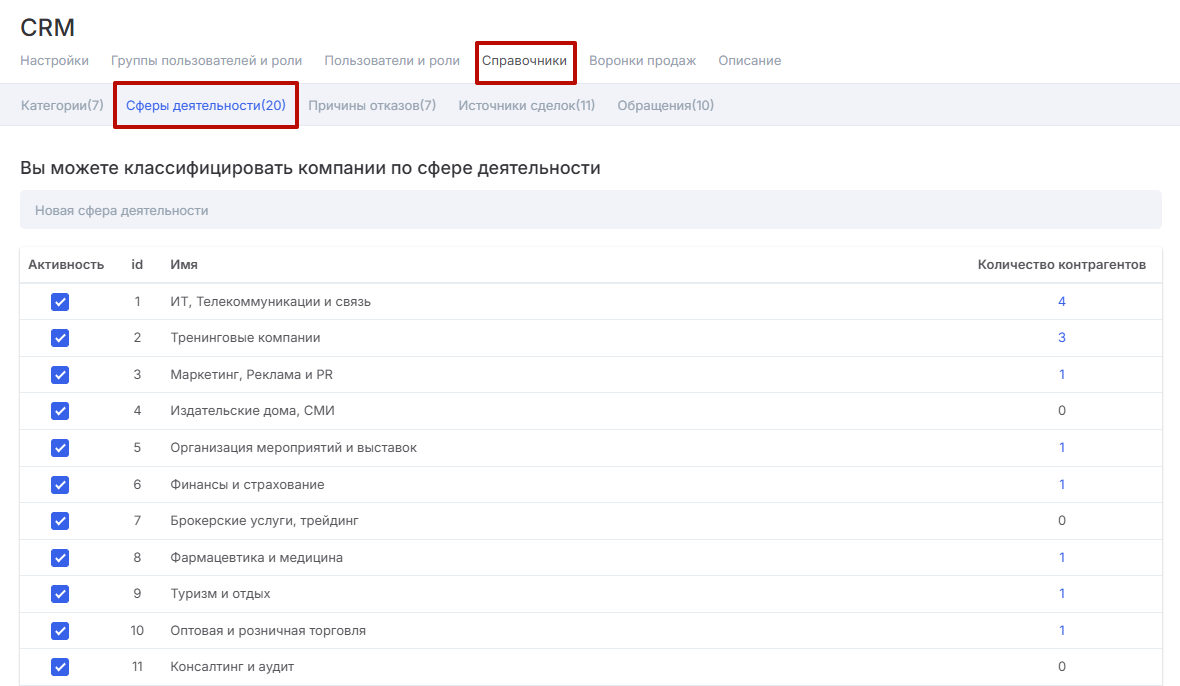This screenshot has width=1180, height=686.
Task: Toggle checkbox for Консалтинг и аудит
Action: (x=60, y=667)
